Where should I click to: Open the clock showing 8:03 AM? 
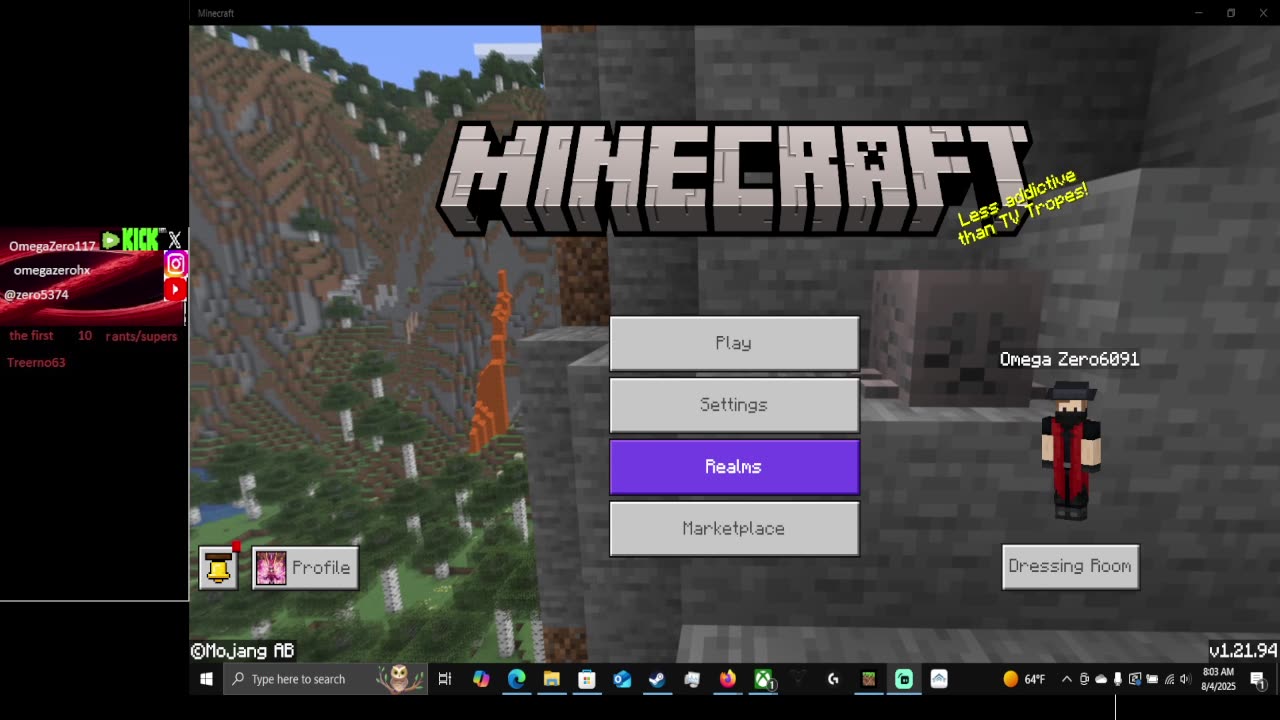click(1218, 679)
